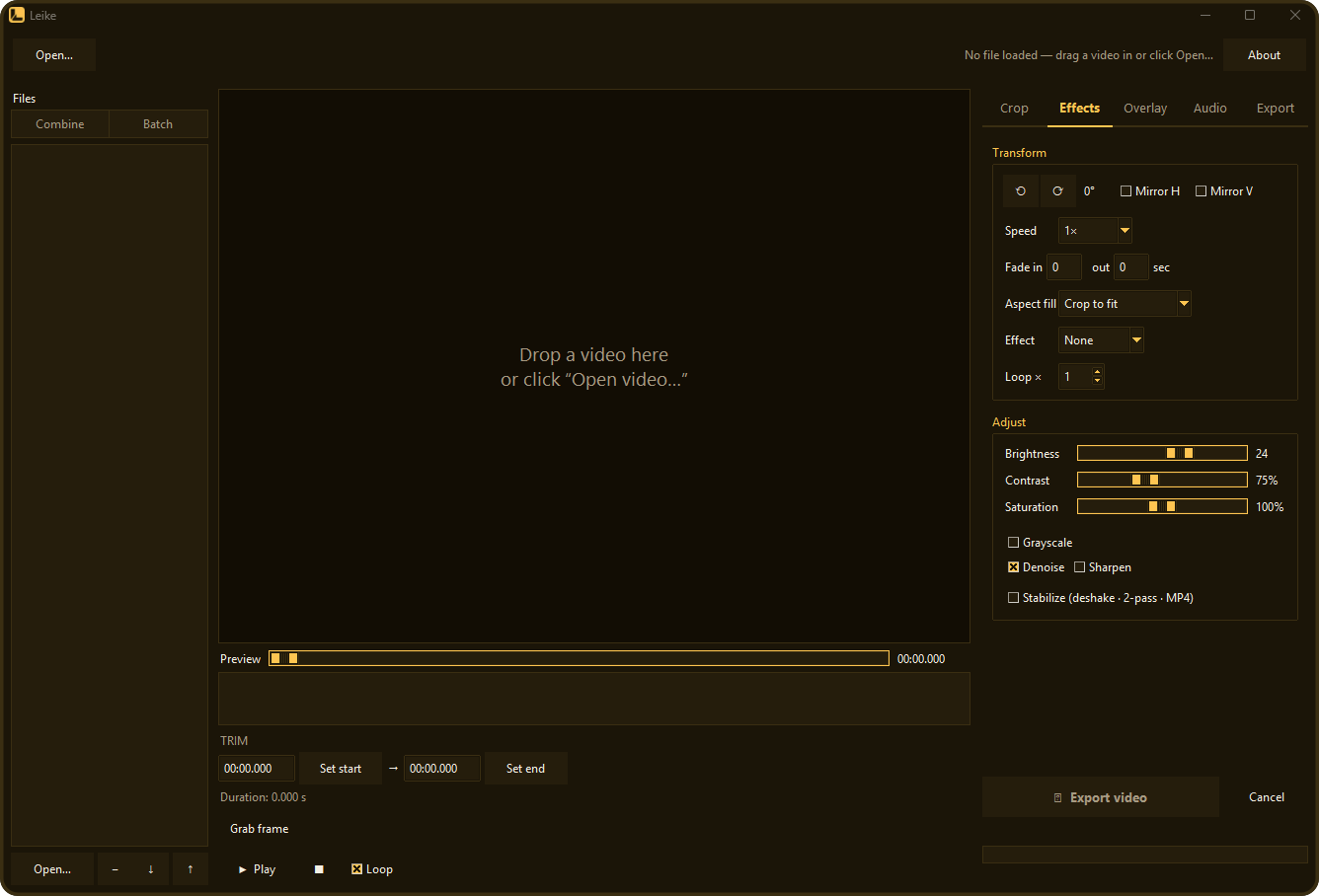Image resolution: width=1319 pixels, height=896 pixels.
Task: Decrease Loop count stepper down arrow
Action: (1098, 382)
